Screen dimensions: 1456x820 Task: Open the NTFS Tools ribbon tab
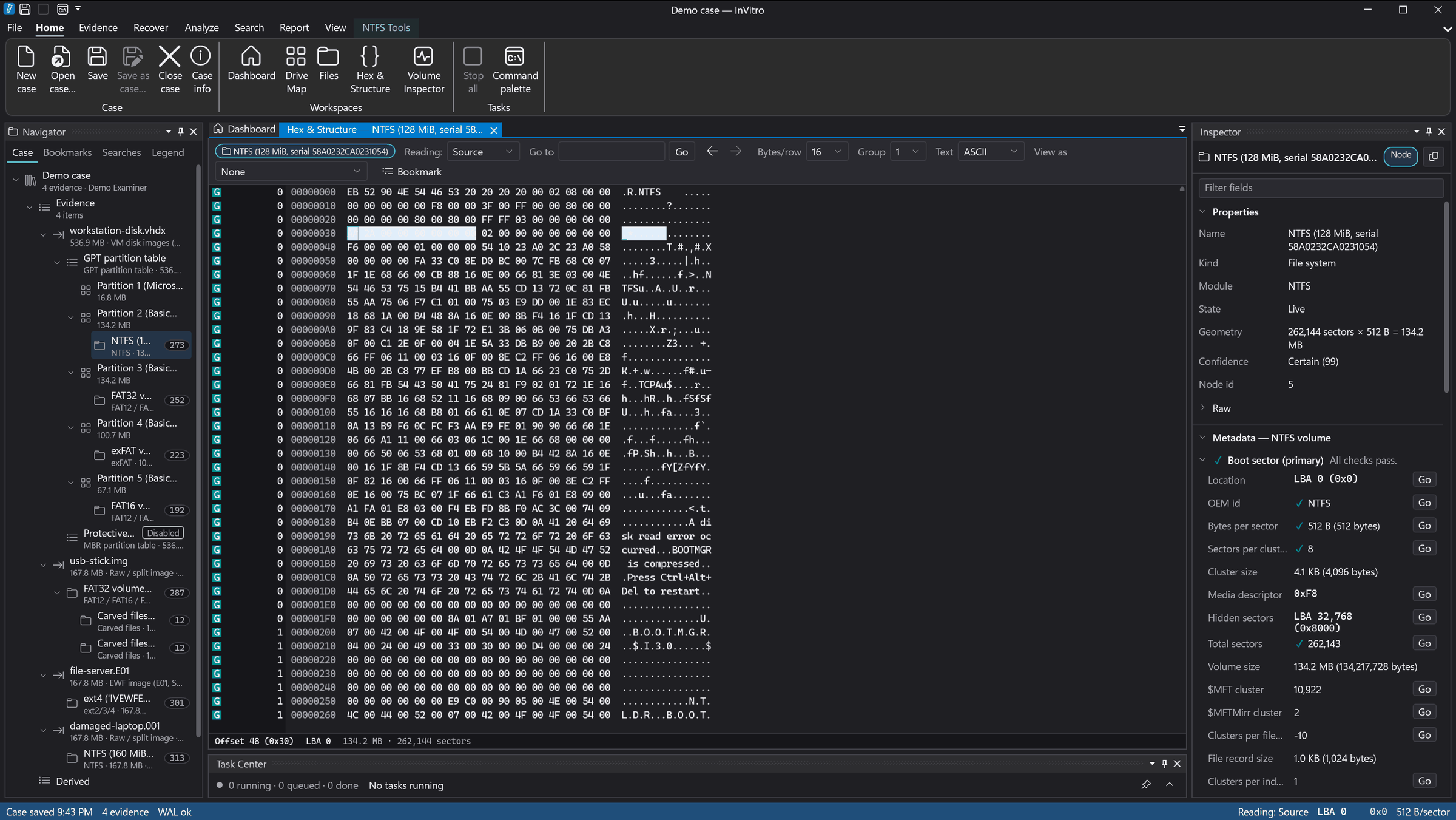tap(386, 27)
